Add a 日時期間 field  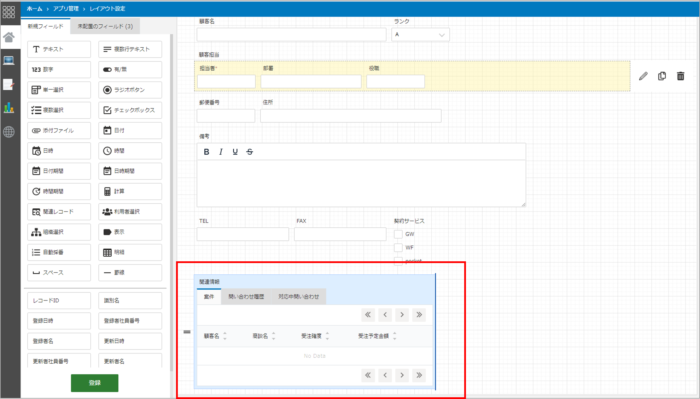[130, 171]
